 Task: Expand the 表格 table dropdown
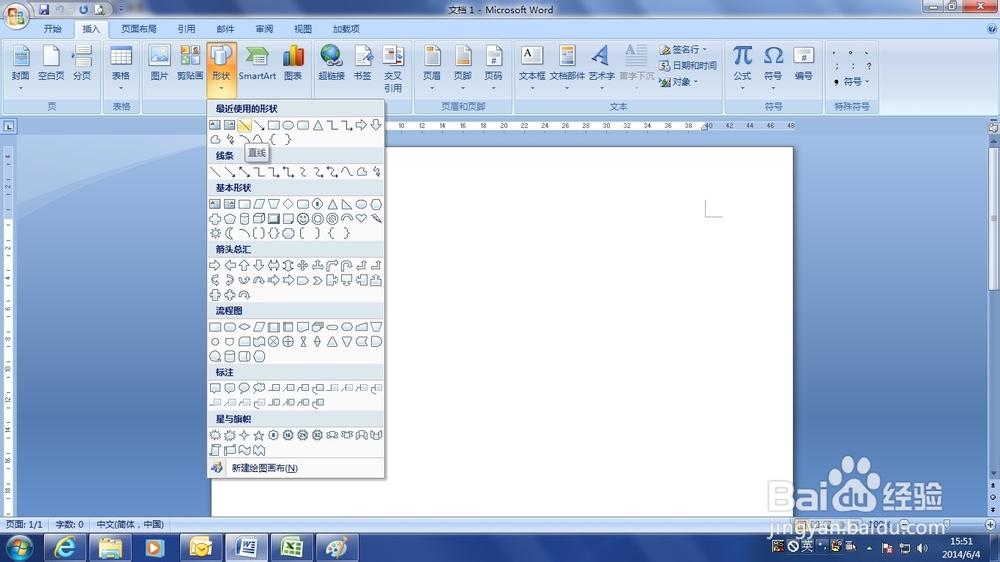(121, 68)
